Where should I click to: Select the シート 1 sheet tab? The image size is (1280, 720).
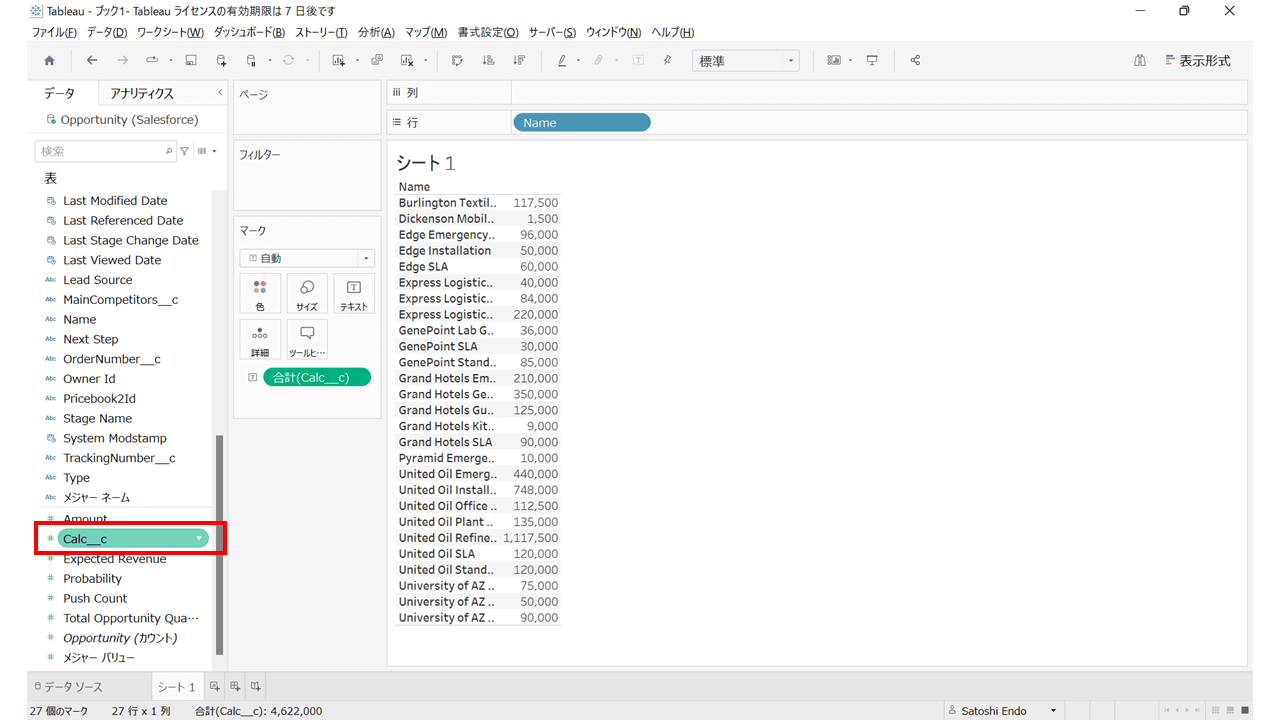tap(177, 687)
